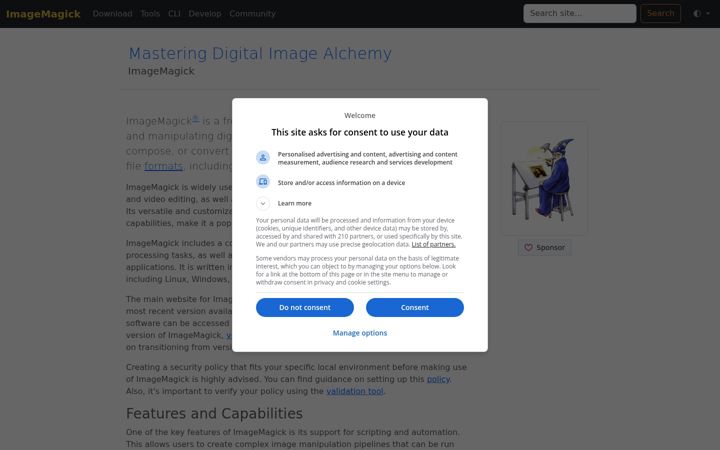
Task: Click the Features and Capabilities heading
Action: [214, 413]
